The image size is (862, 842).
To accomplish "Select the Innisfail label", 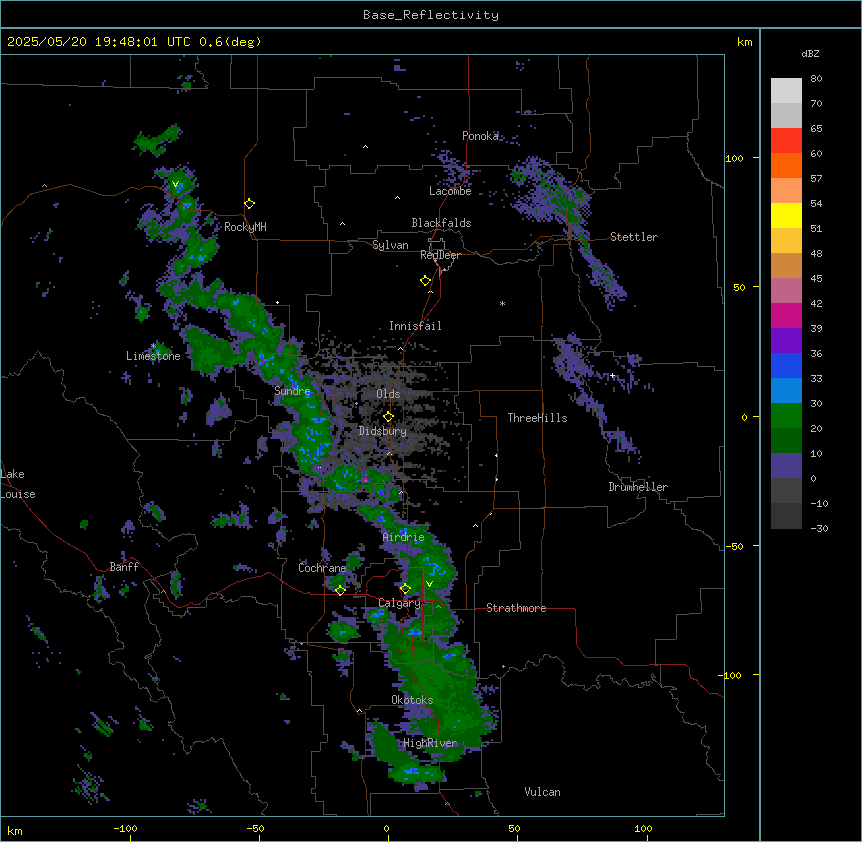I will [x=415, y=326].
